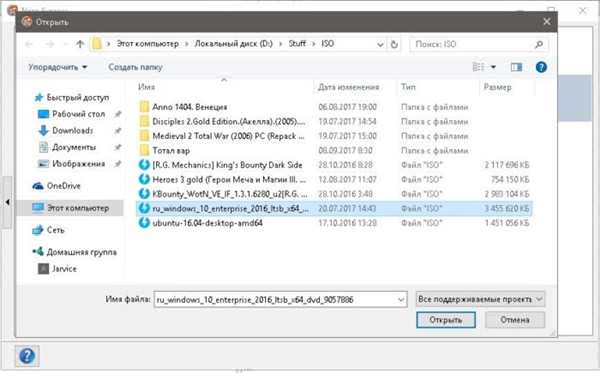Click the forward navigation arrow

point(50,44)
